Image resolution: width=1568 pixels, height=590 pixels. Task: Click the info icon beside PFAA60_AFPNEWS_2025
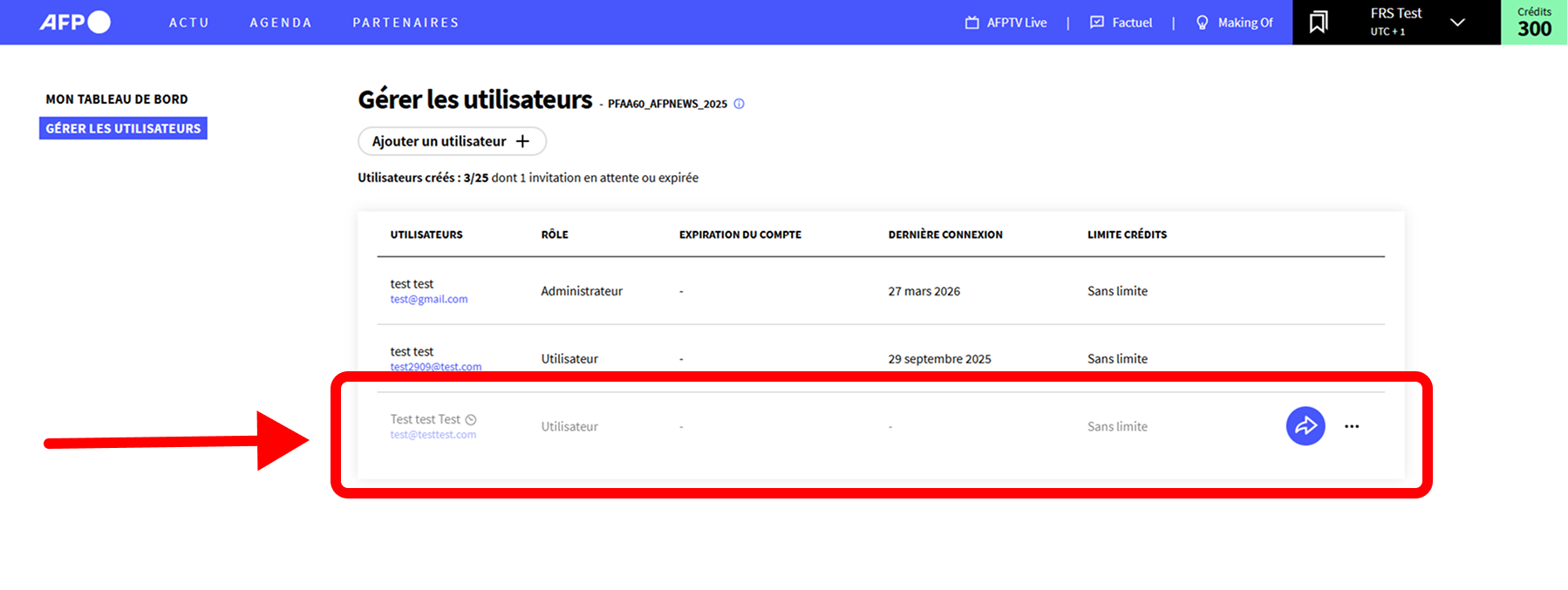click(739, 104)
